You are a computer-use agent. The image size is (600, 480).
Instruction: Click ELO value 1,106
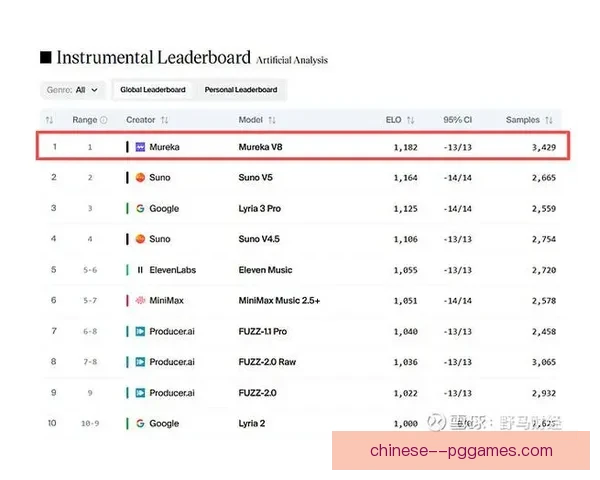406,240
